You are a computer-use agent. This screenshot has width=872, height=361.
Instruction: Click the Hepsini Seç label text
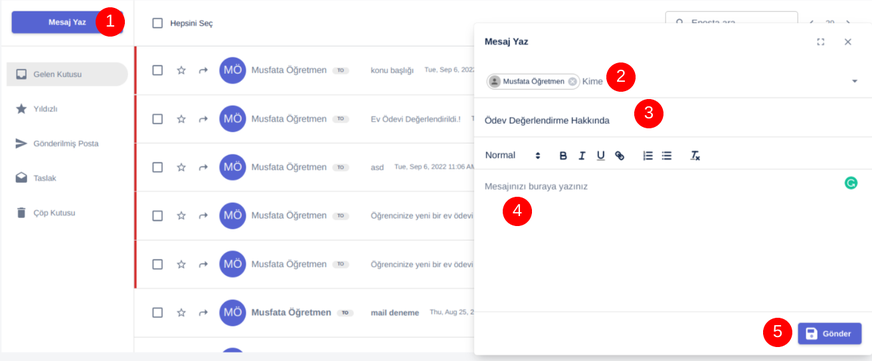tap(191, 23)
